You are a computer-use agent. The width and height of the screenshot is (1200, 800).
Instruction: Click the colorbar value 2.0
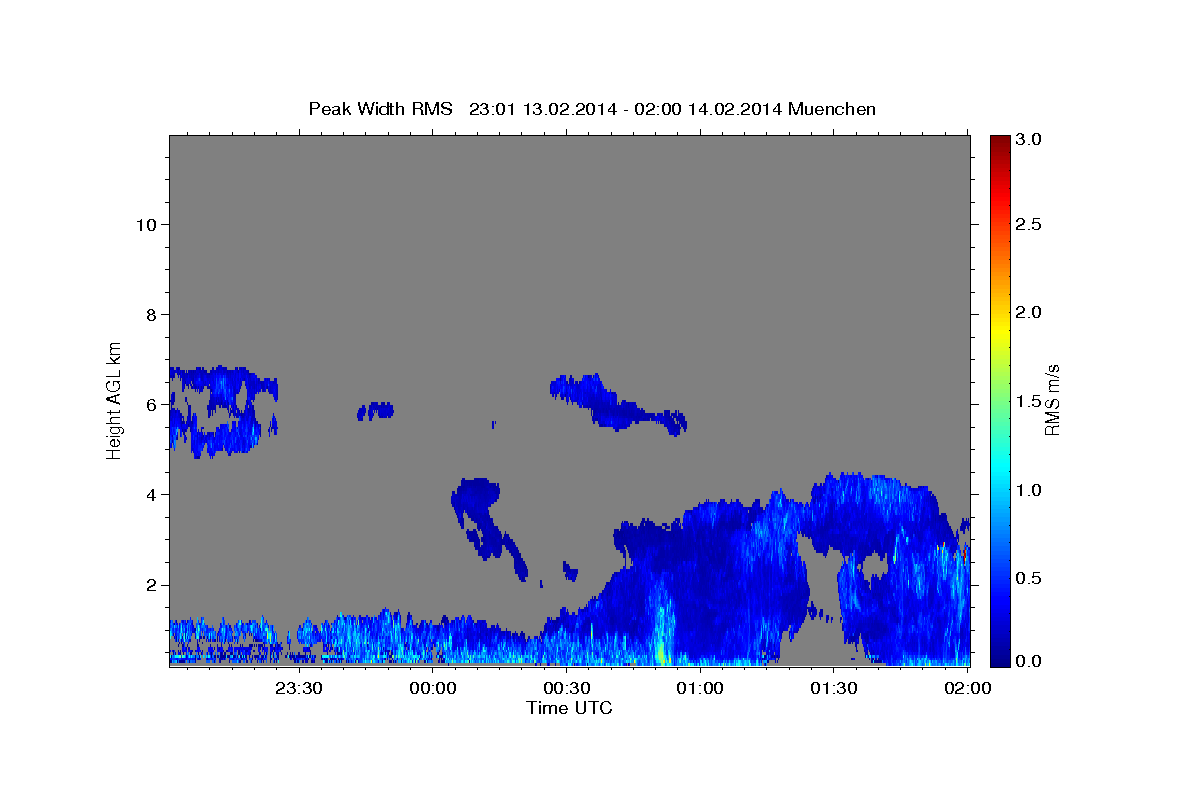click(1030, 312)
